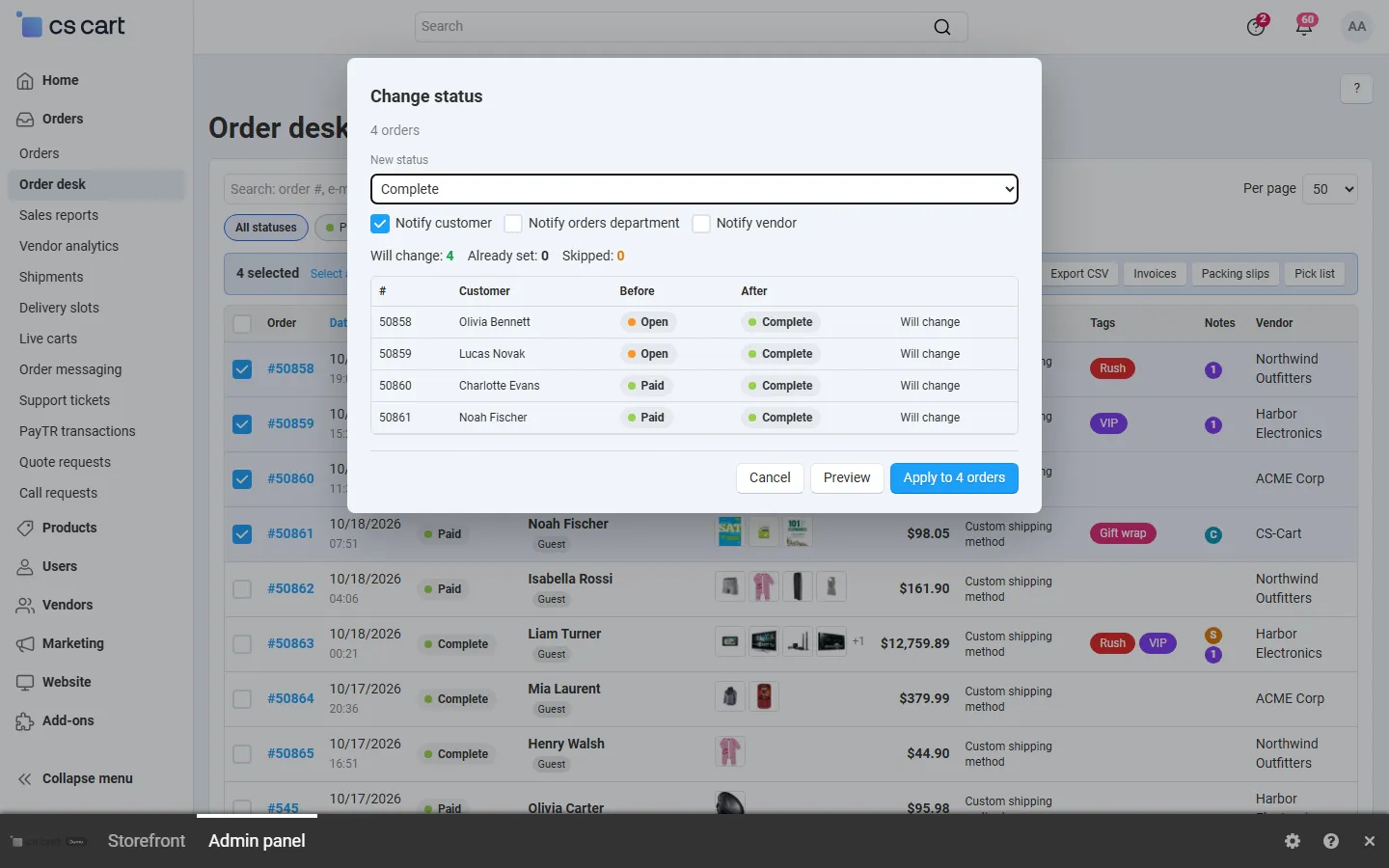This screenshot has width=1389, height=868.
Task: Open the bottom bar help icon
Action: coord(1331,841)
